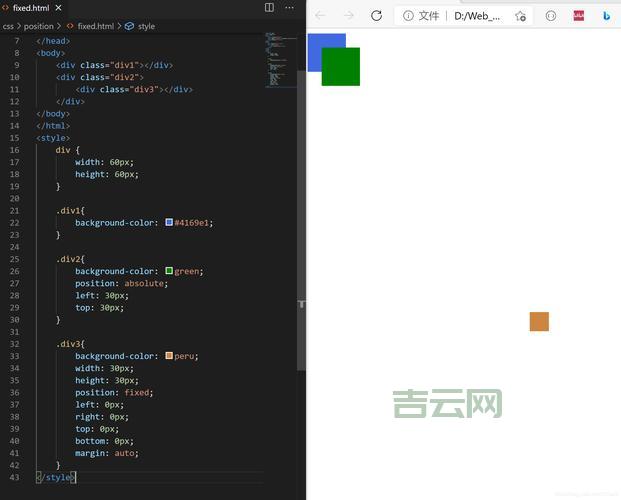This screenshot has height=500, width=621.
Task: Close the fixed.html editor tab
Action: click(58, 8)
